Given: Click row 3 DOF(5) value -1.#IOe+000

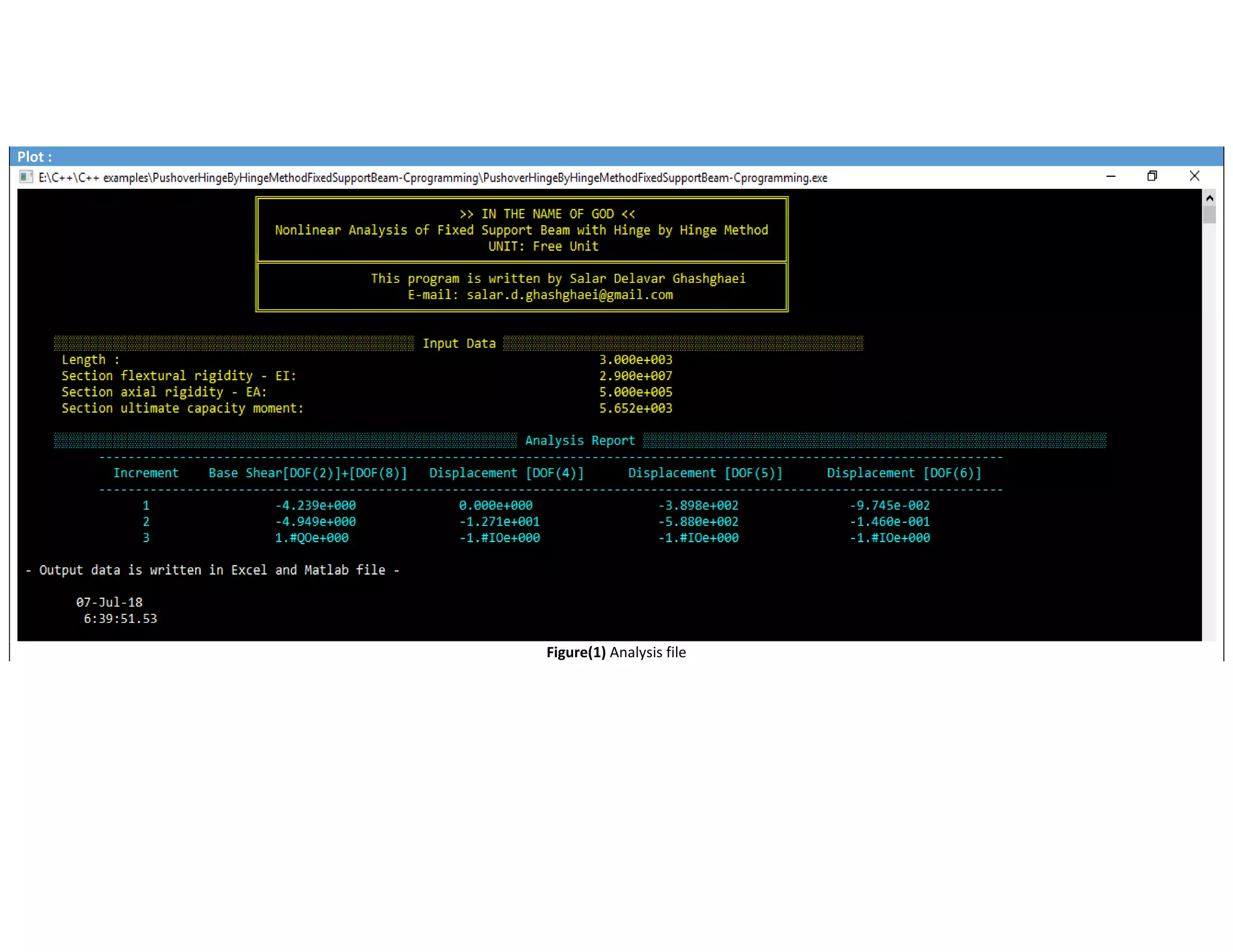Looking at the screenshot, I should coord(698,538).
